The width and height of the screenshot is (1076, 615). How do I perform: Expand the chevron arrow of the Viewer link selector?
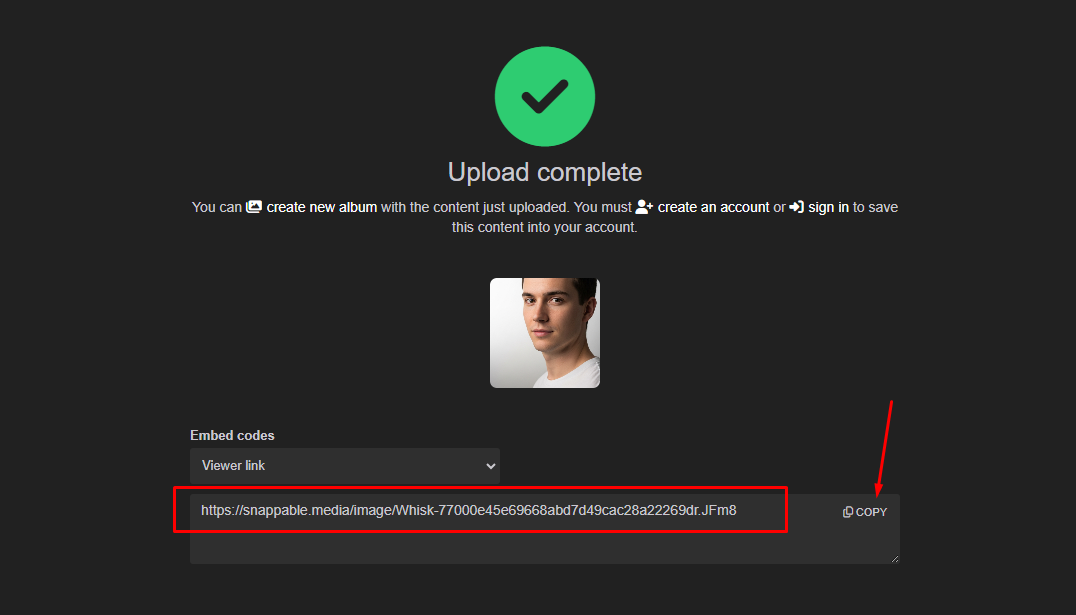click(490, 466)
